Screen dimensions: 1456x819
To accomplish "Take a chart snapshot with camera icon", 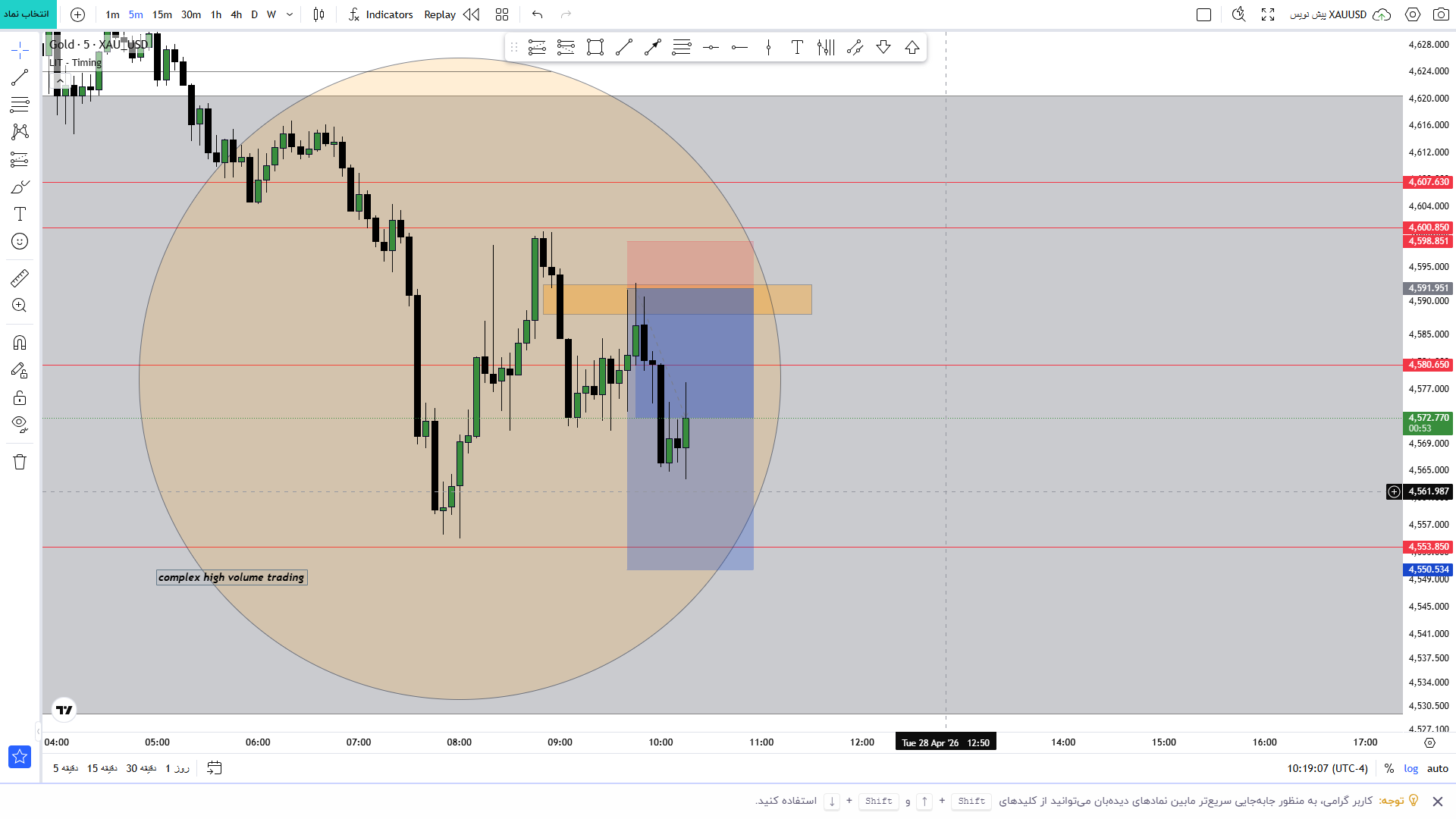I will tap(1441, 14).
